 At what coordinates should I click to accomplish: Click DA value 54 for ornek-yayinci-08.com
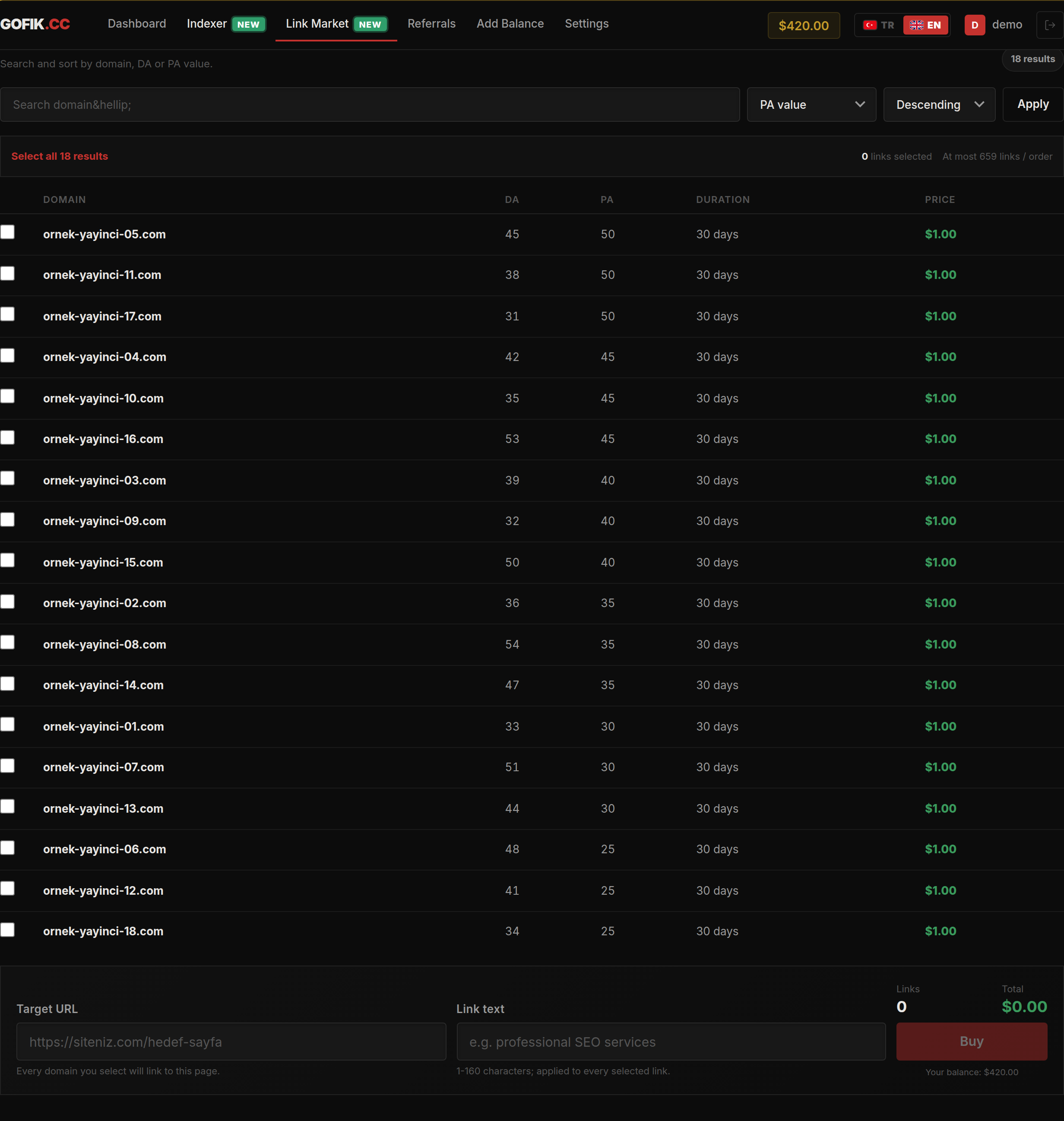(512, 644)
